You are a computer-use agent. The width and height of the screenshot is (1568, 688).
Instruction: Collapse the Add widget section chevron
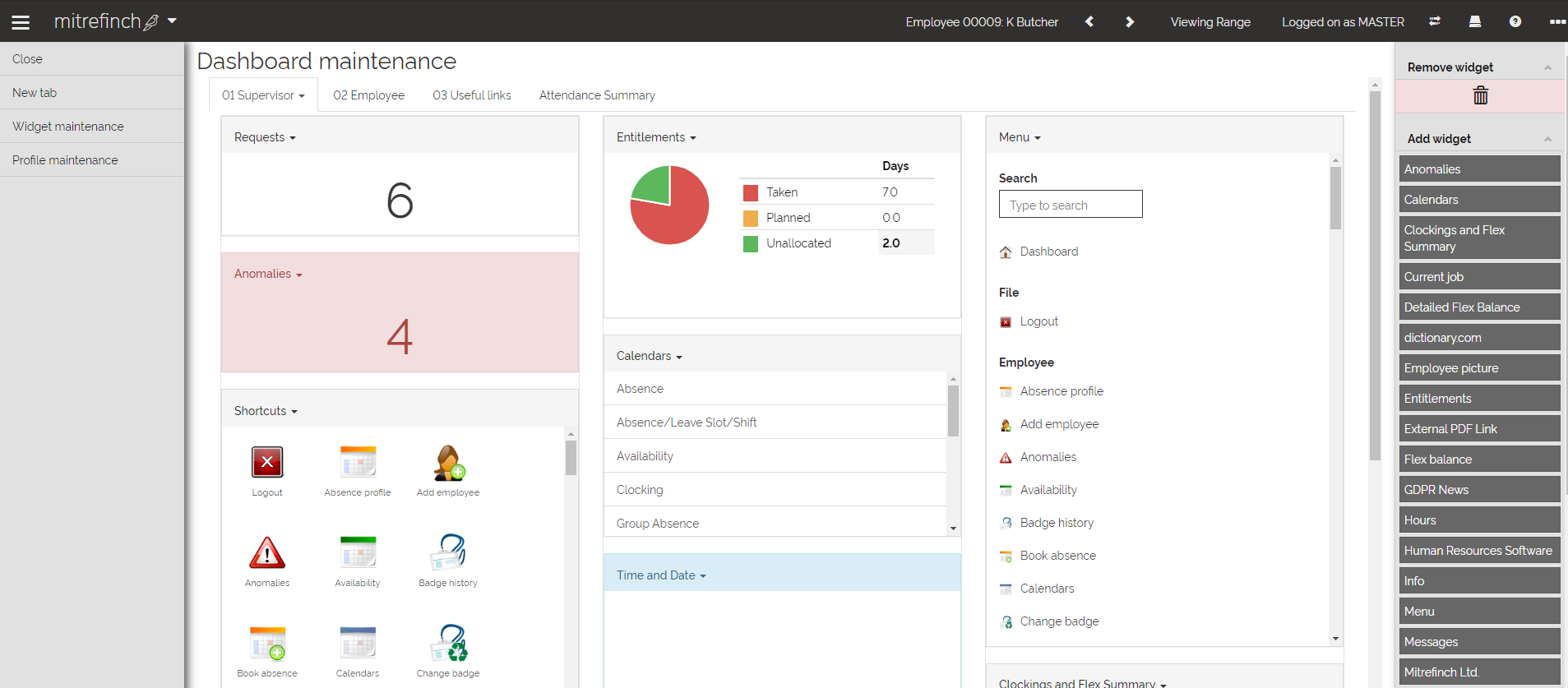click(x=1547, y=139)
